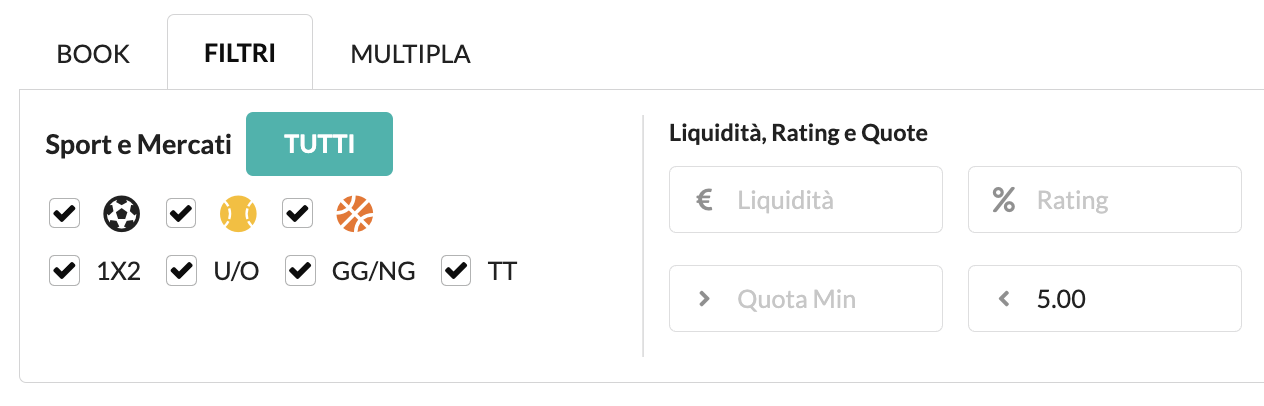Uncheck the tennis sport checkbox
Screen dimensions: 1264x406
click(181, 213)
